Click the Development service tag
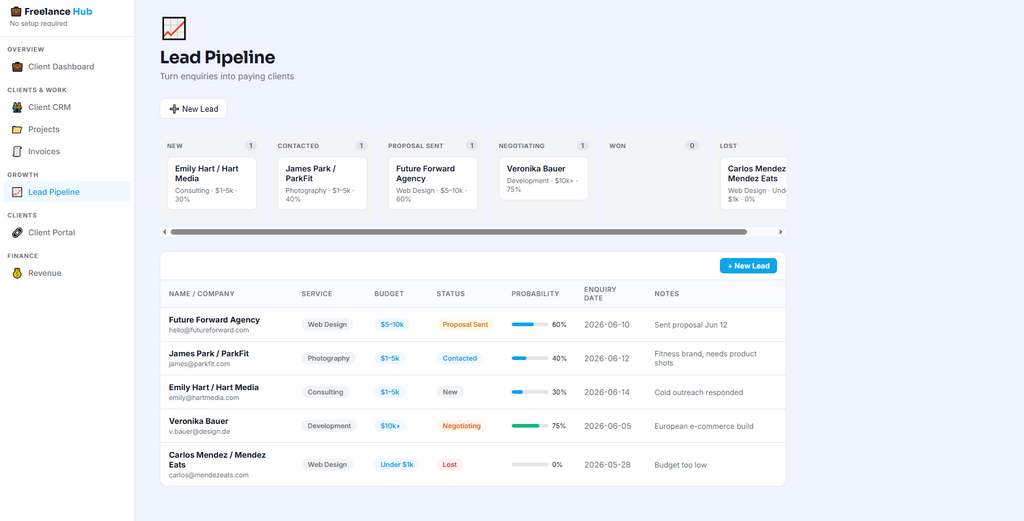Viewport: 1024px width, 521px height. coord(329,426)
